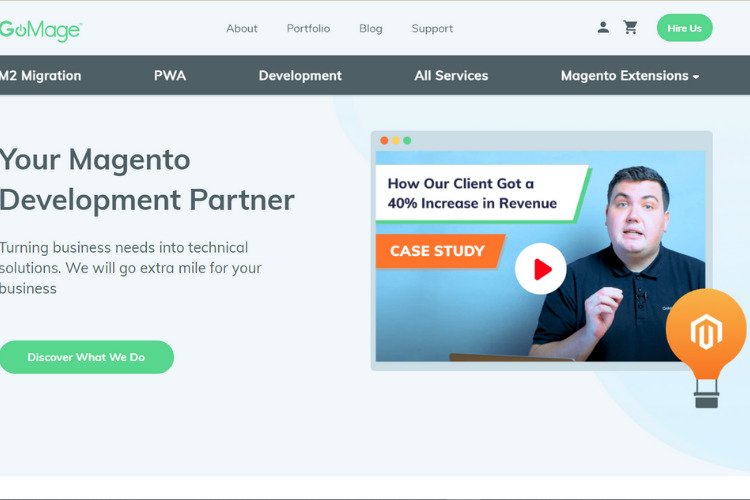Open the Development menu item
The width and height of the screenshot is (750, 500).
tap(300, 76)
